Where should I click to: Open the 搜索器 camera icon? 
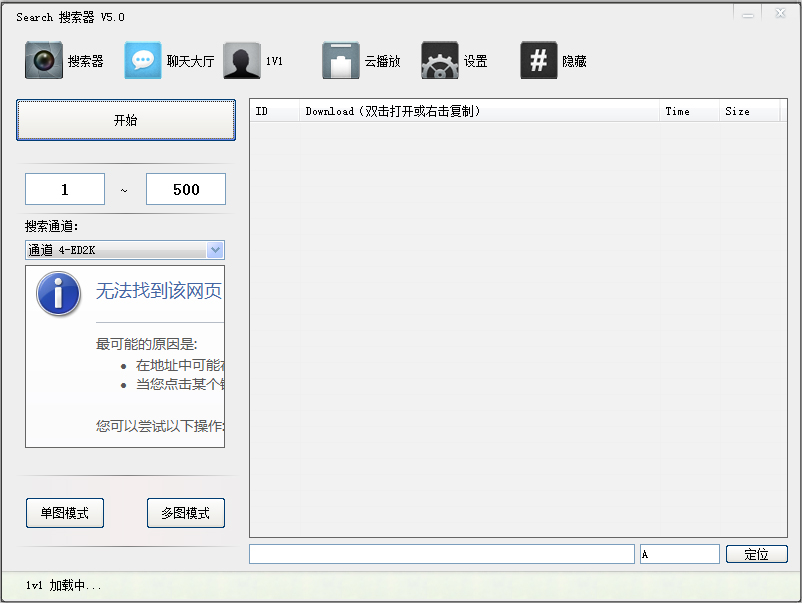44,61
